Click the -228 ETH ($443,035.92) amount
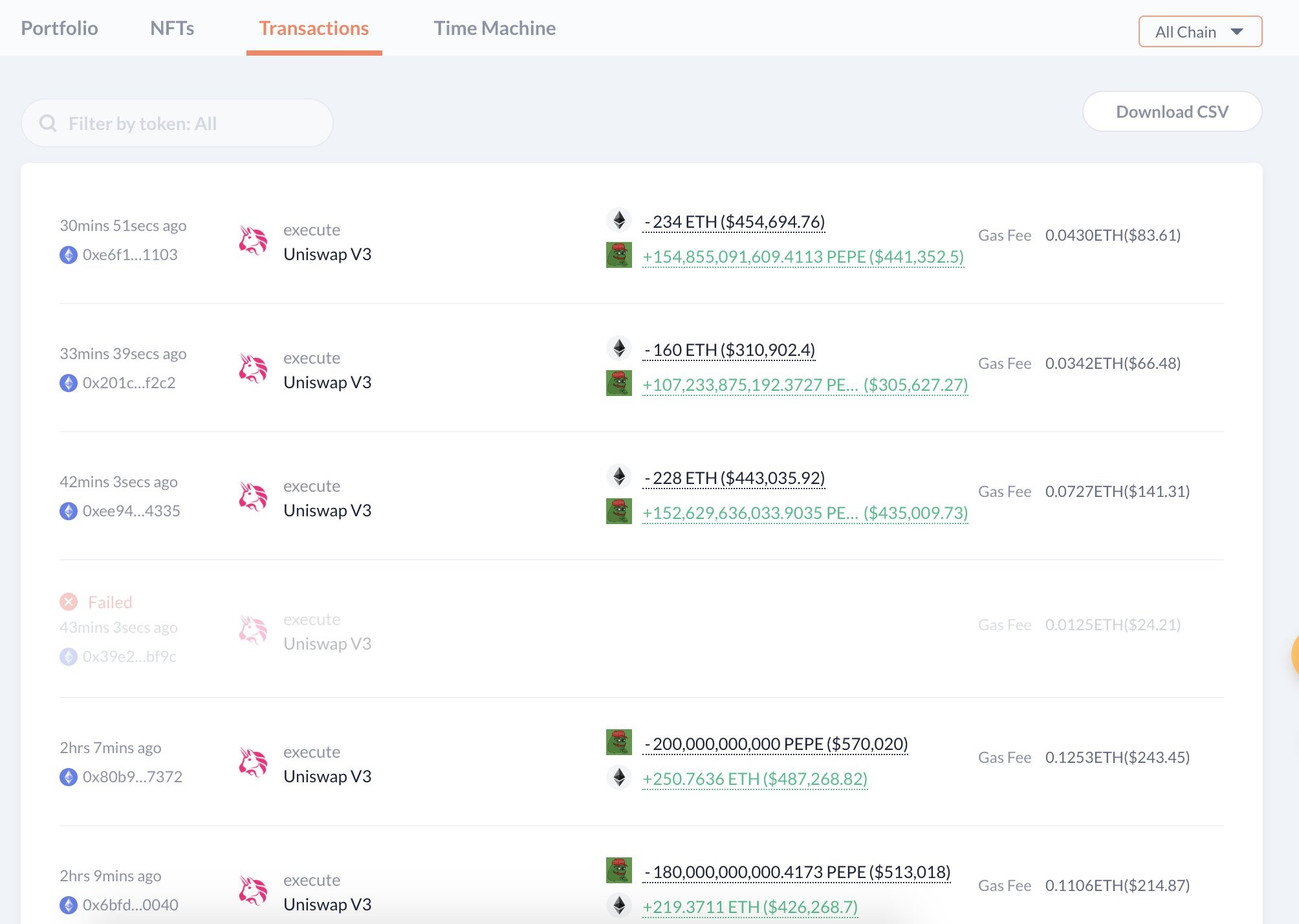 [x=734, y=478]
